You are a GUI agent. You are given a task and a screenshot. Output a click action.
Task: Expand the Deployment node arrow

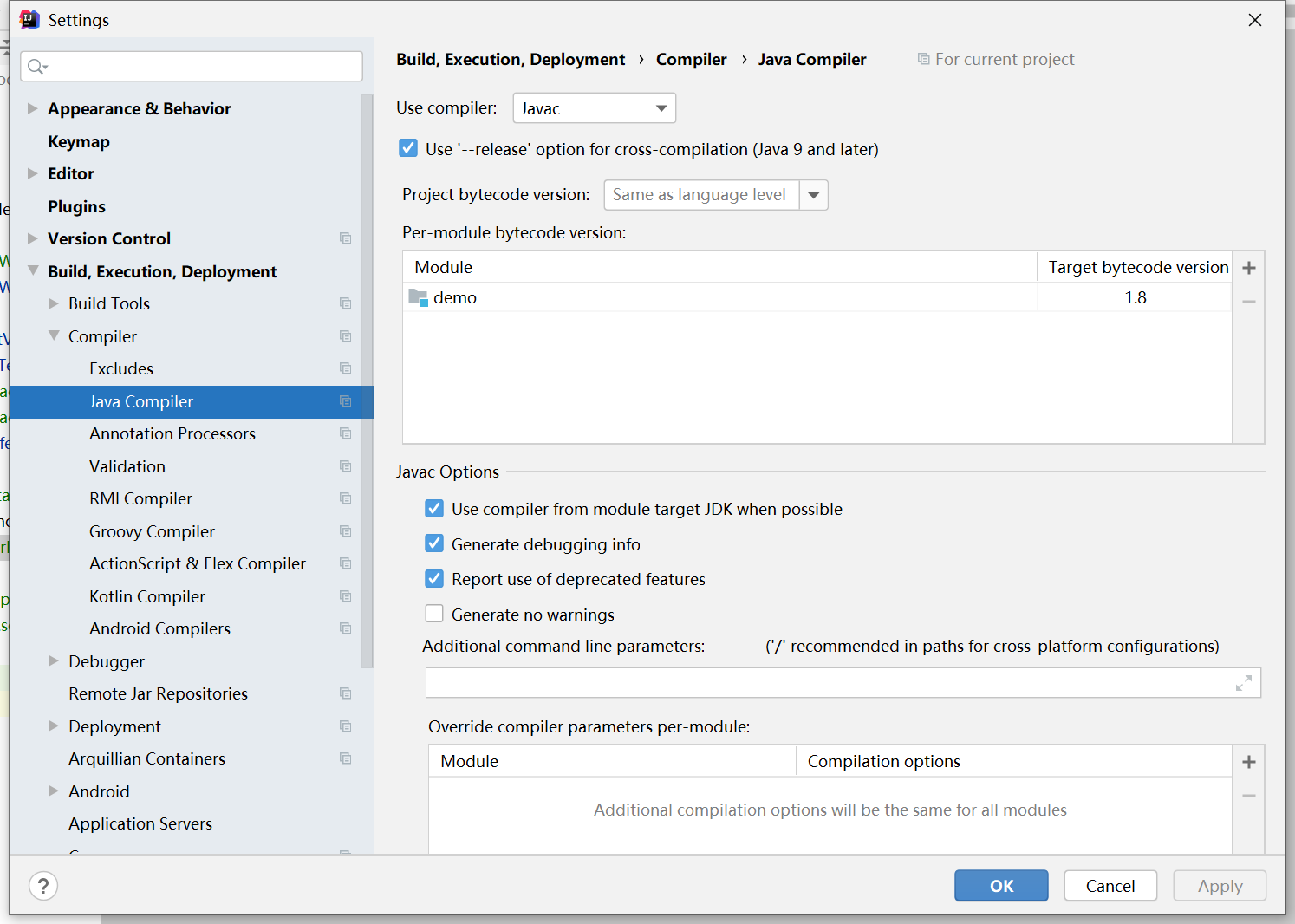54,726
